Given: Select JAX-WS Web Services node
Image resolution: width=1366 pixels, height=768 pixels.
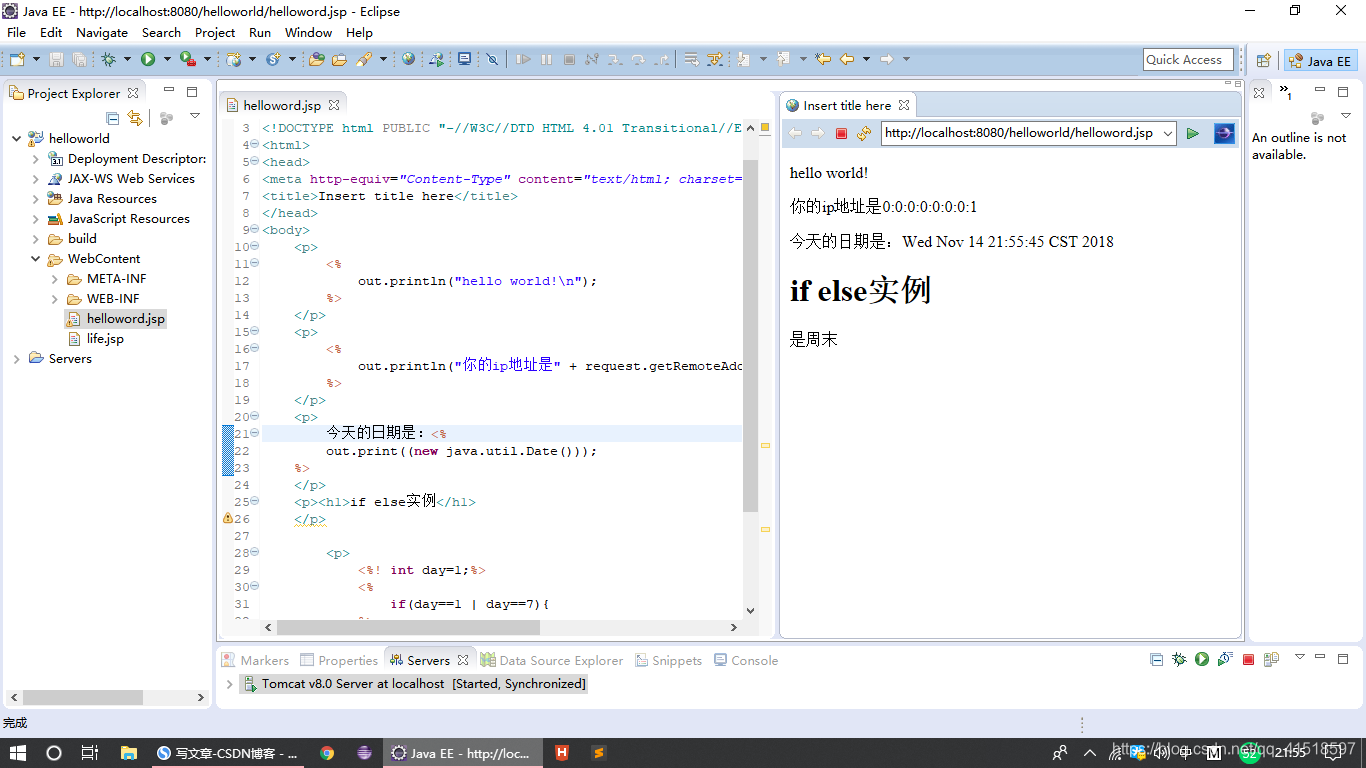Looking at the screenshot, I should (131, 179).
